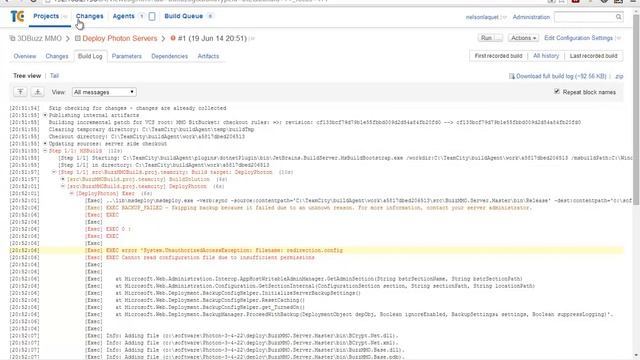This screenshot has width=640, height=360.
Task: Open Administration link
Action: [531, 17]
